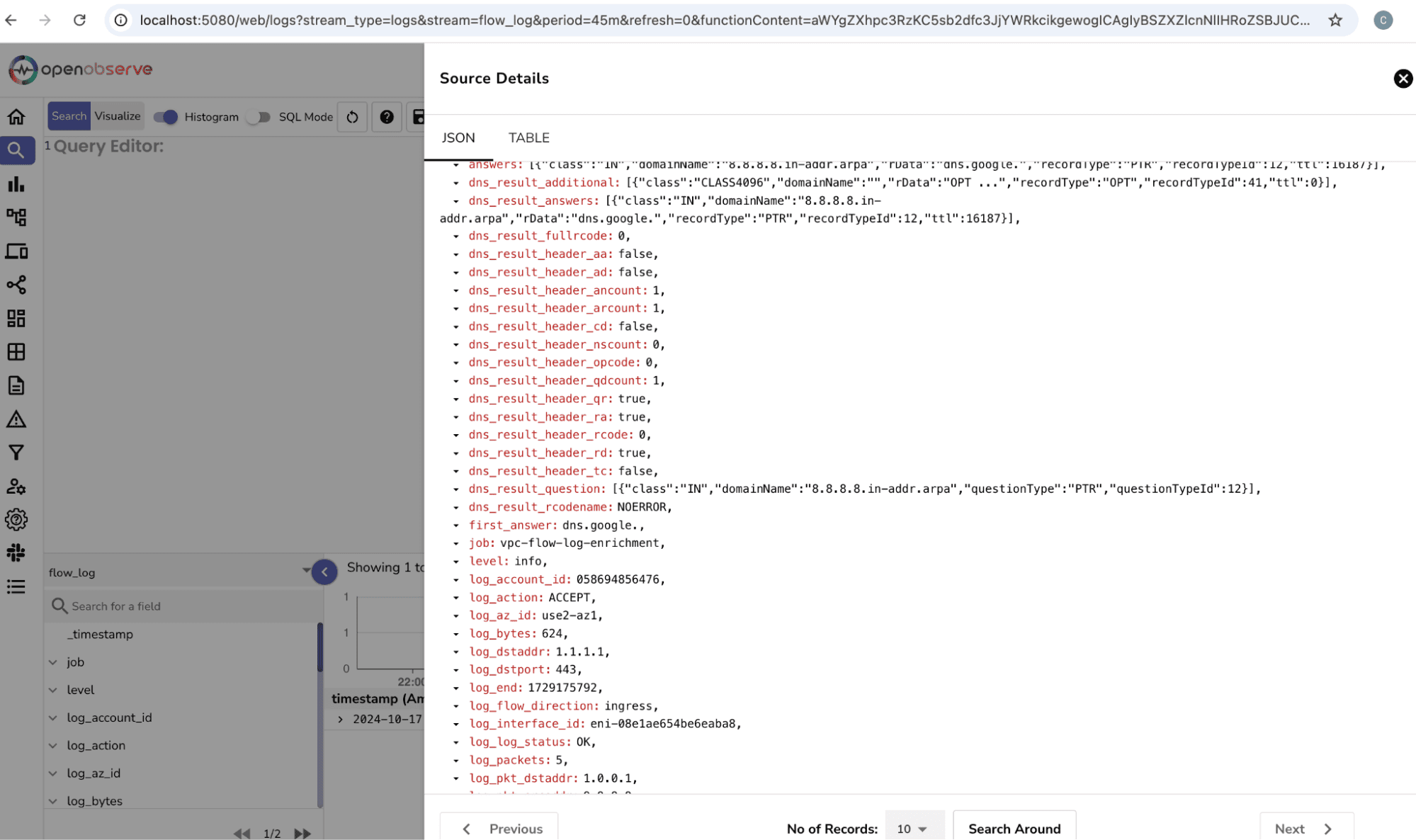Disable the Histogram toggle

(165, 117)
